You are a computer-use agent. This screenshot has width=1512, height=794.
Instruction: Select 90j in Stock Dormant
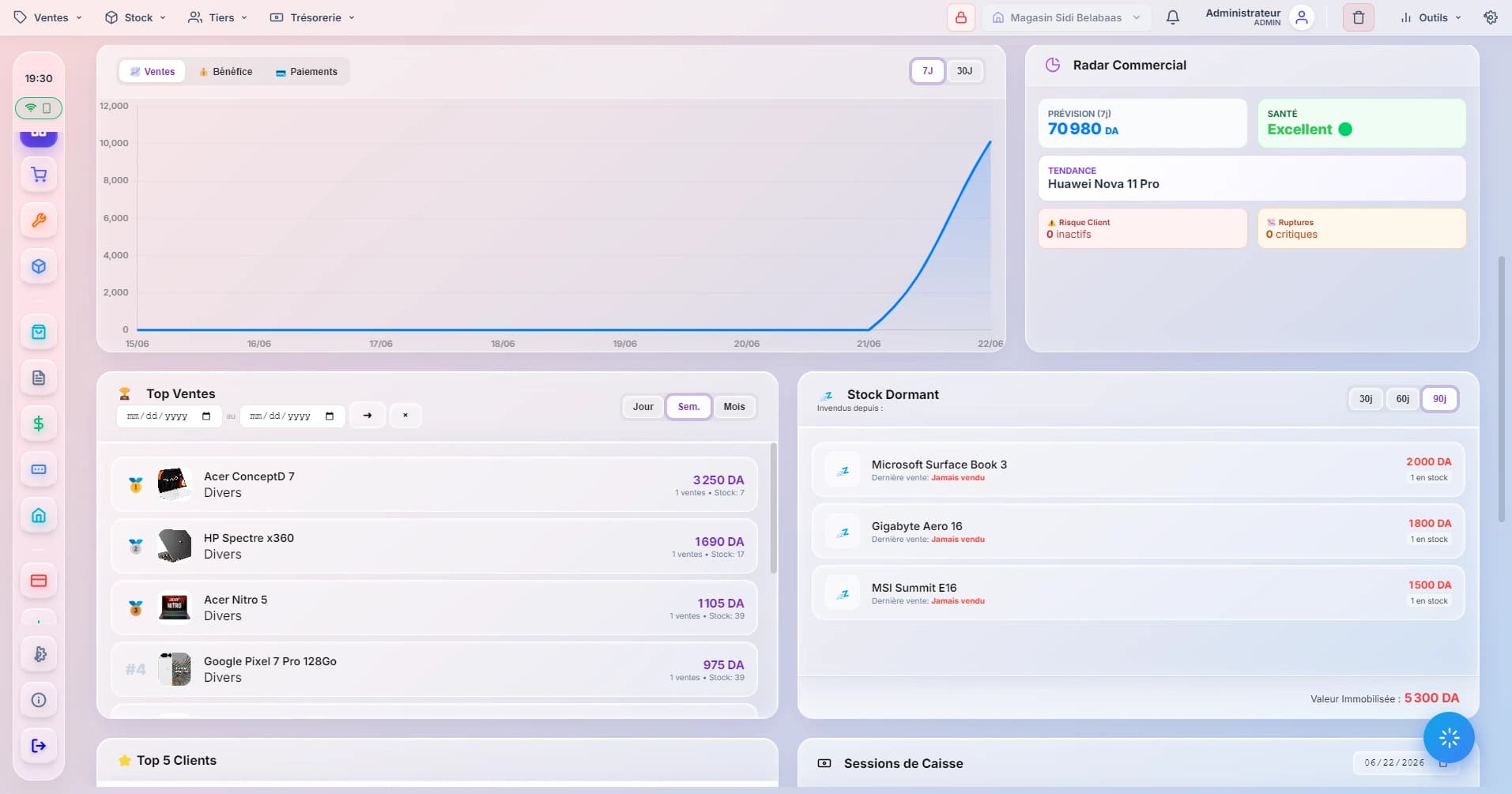click(x=1440, y=399)
